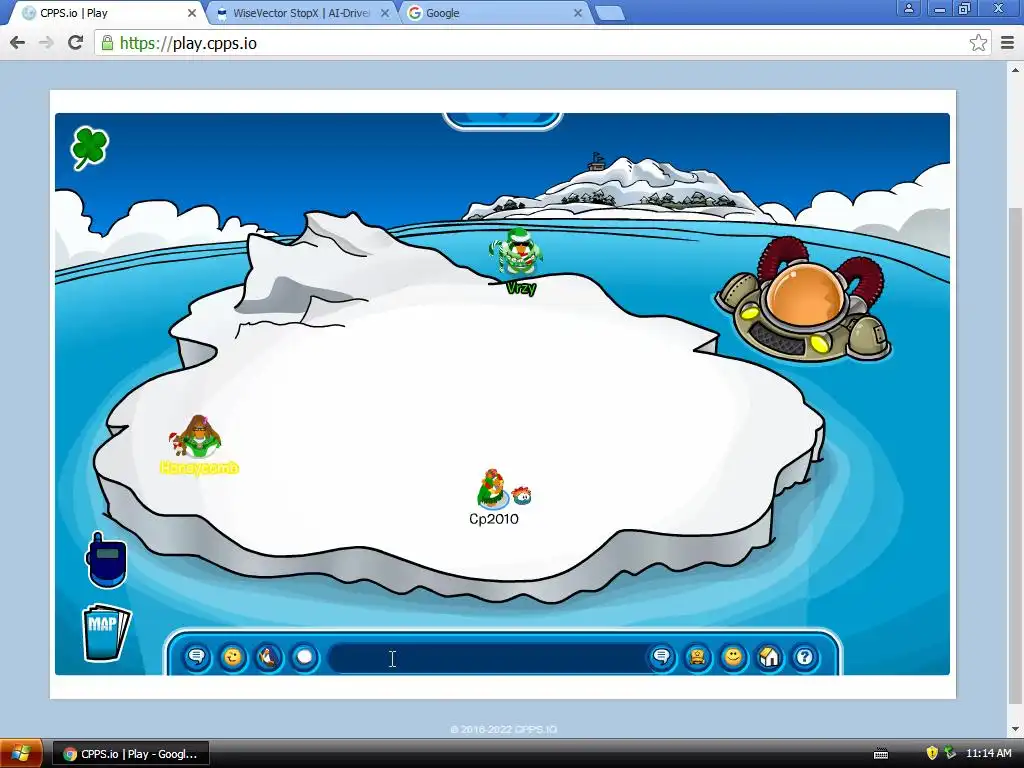The width and height of the screenshot is (1024, 768).
Task: Select the throw snowball button
Action: tap(304, 656)
